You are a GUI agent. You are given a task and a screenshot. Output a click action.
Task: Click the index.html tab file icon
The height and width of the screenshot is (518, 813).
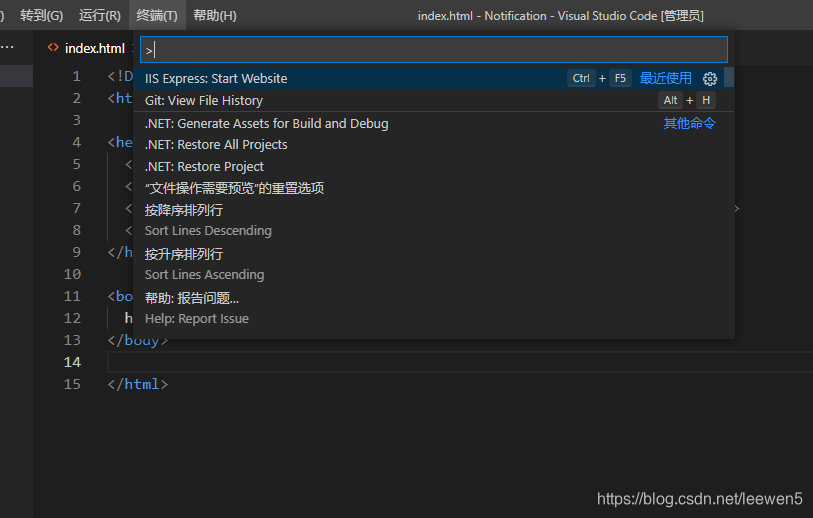(53, 48)
